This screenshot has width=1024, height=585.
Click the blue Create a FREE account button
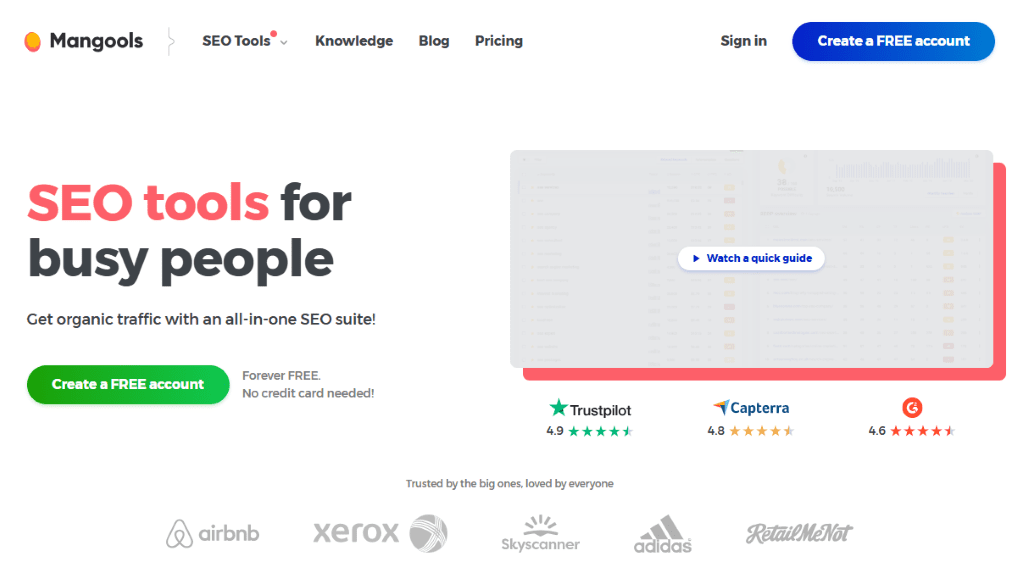(x=893, y=41)
